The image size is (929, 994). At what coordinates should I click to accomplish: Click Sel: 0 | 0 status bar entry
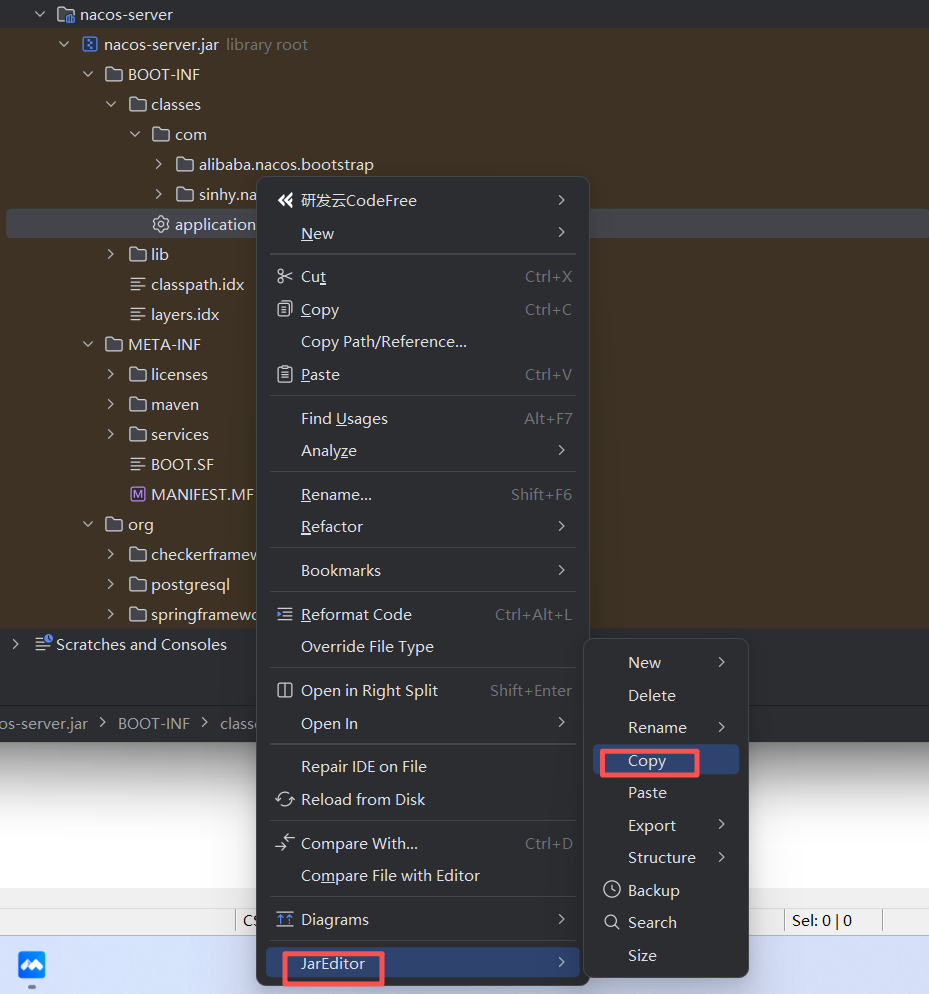[x=821, y=920]
